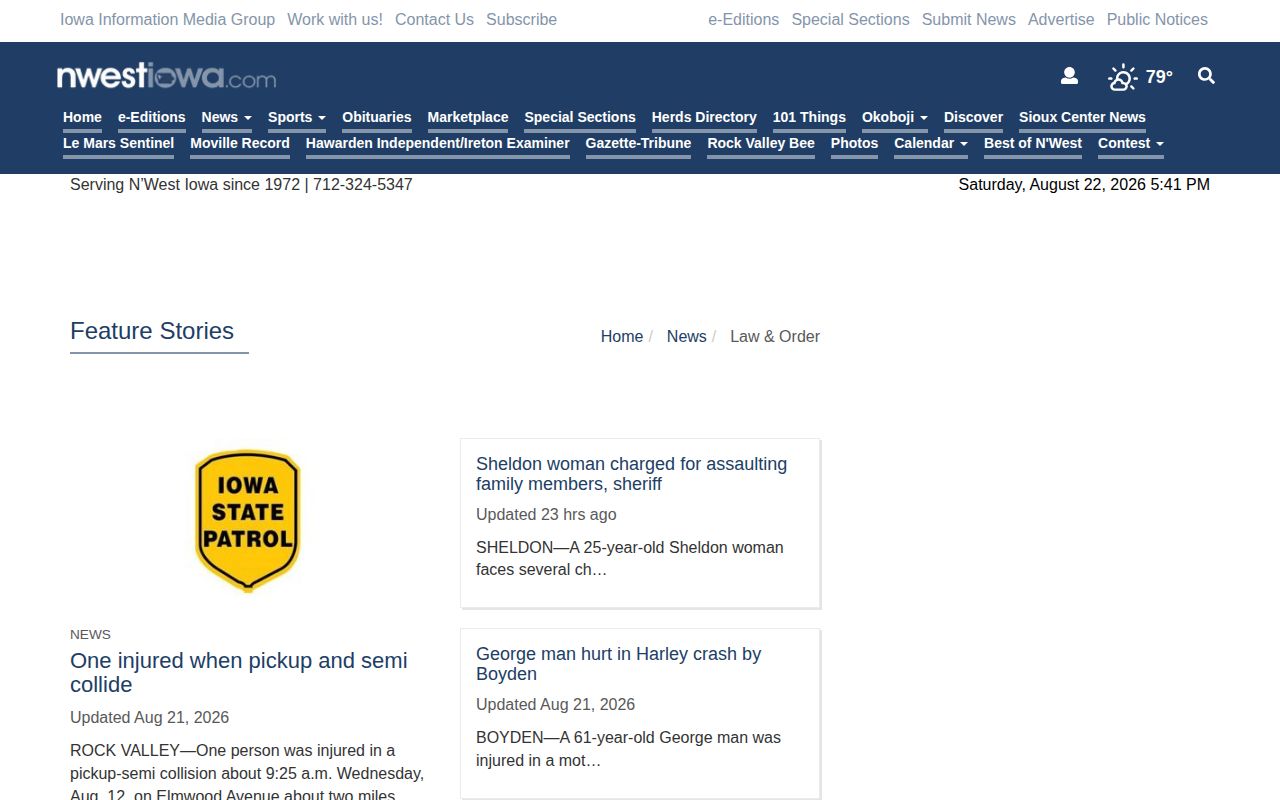Click the Iowa Information Media Group link
Screen dimensions: 1280x800
pos(167,19)
